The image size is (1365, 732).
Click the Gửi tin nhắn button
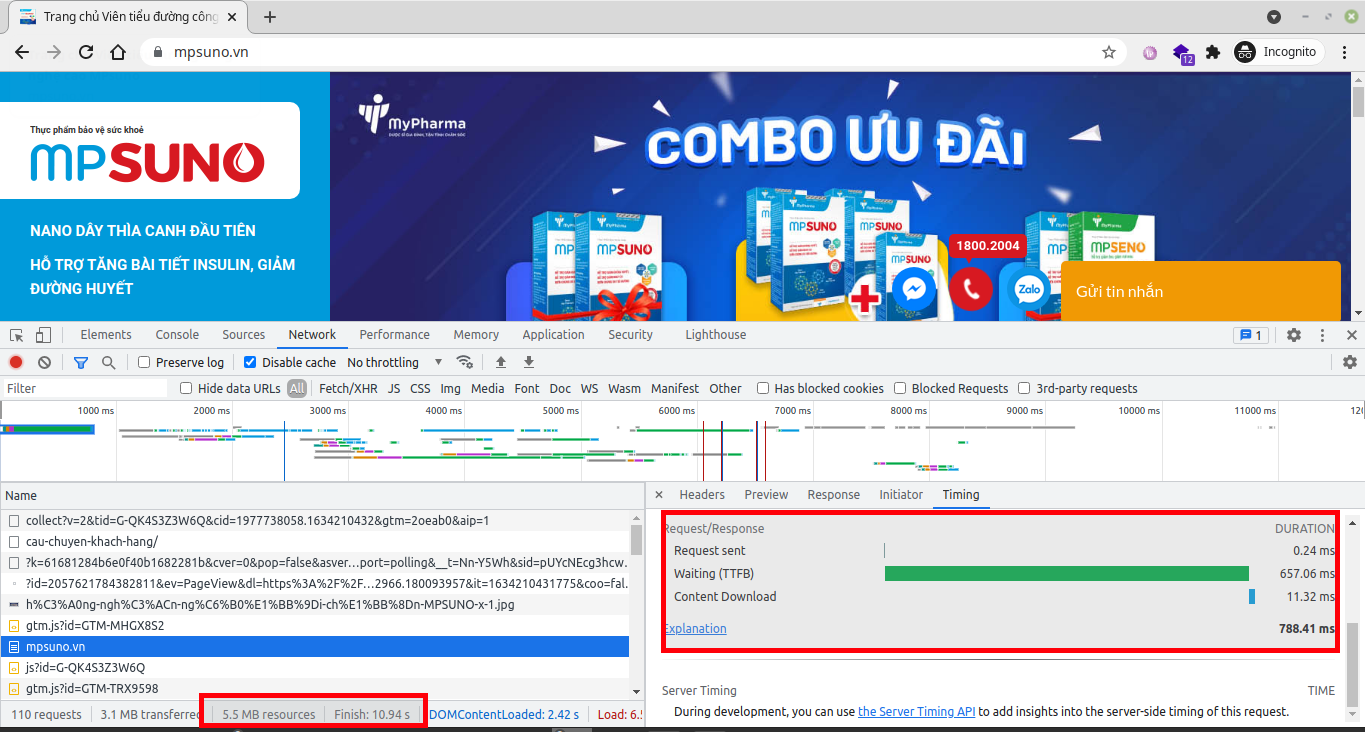[x=1201, y=292]
